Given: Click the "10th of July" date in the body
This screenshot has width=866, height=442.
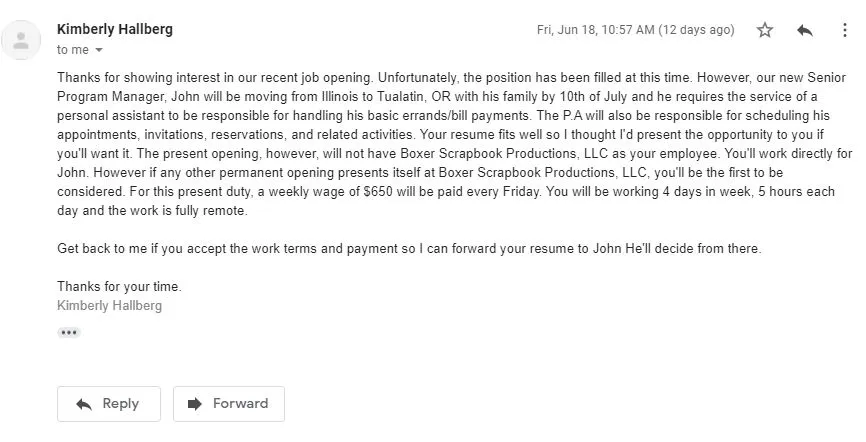Looking at the screenshot, I should tap(593, 97).
